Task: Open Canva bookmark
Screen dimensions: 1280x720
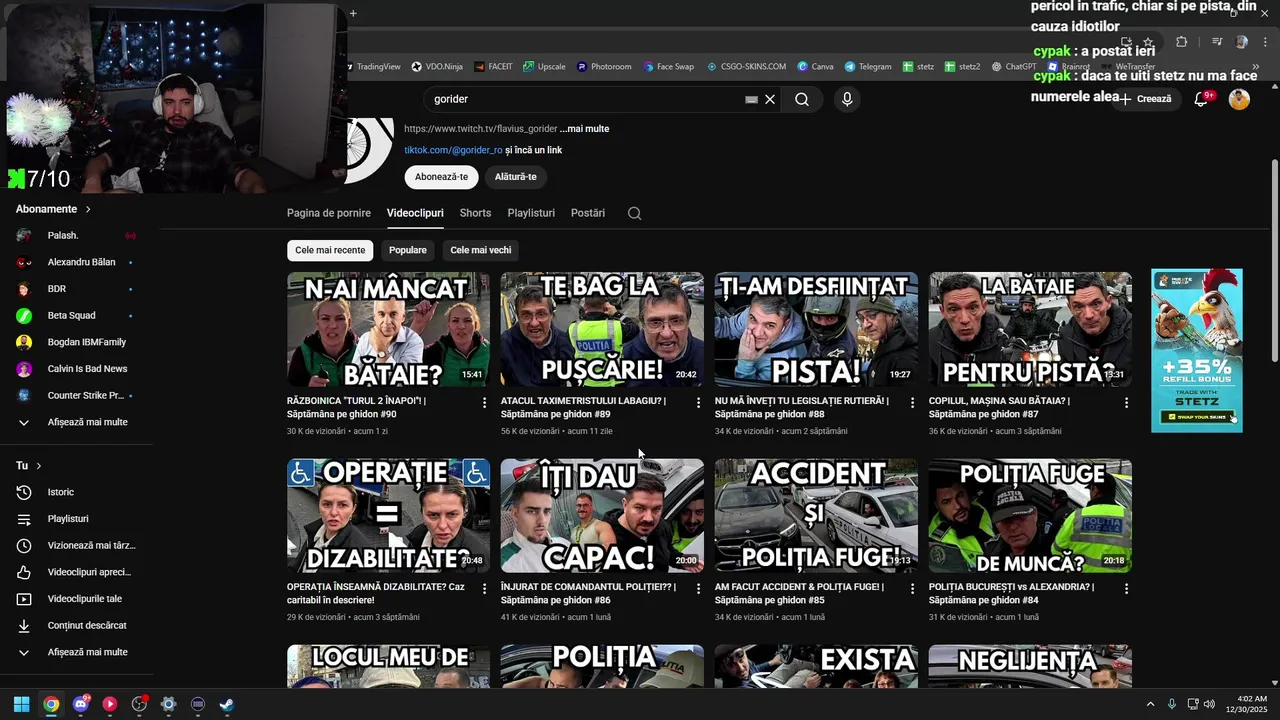Action: pos(815,67)
